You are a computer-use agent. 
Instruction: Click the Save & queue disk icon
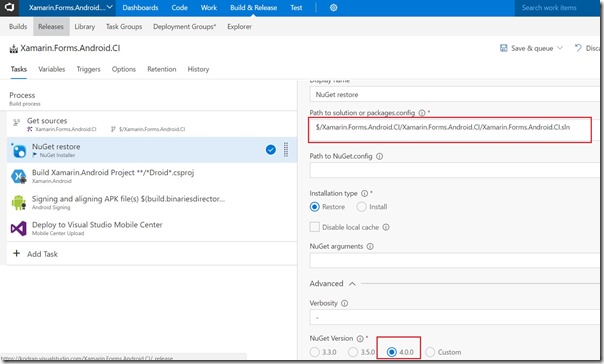(x=503, y=48)
